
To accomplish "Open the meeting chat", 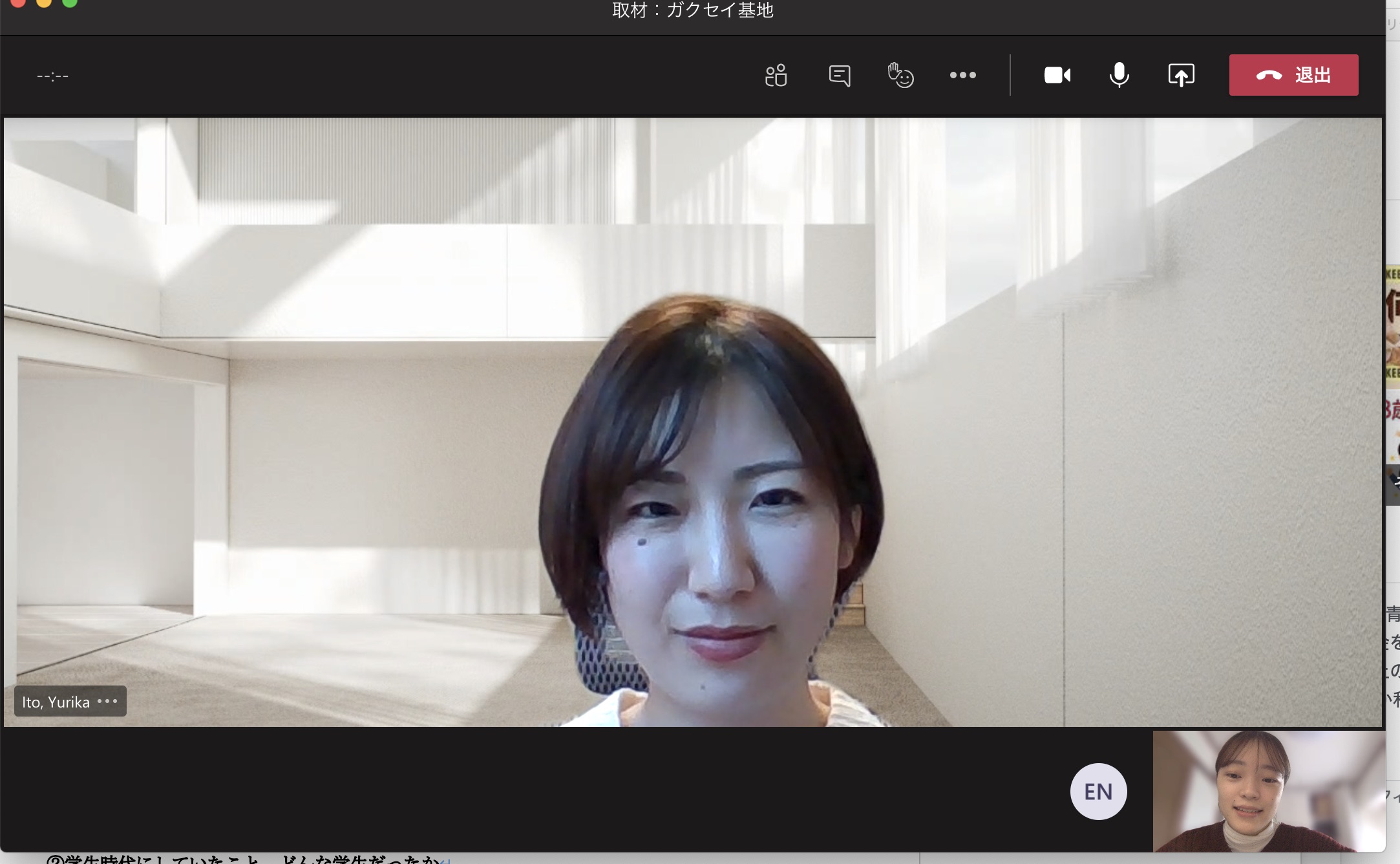I will click(839, 75).
